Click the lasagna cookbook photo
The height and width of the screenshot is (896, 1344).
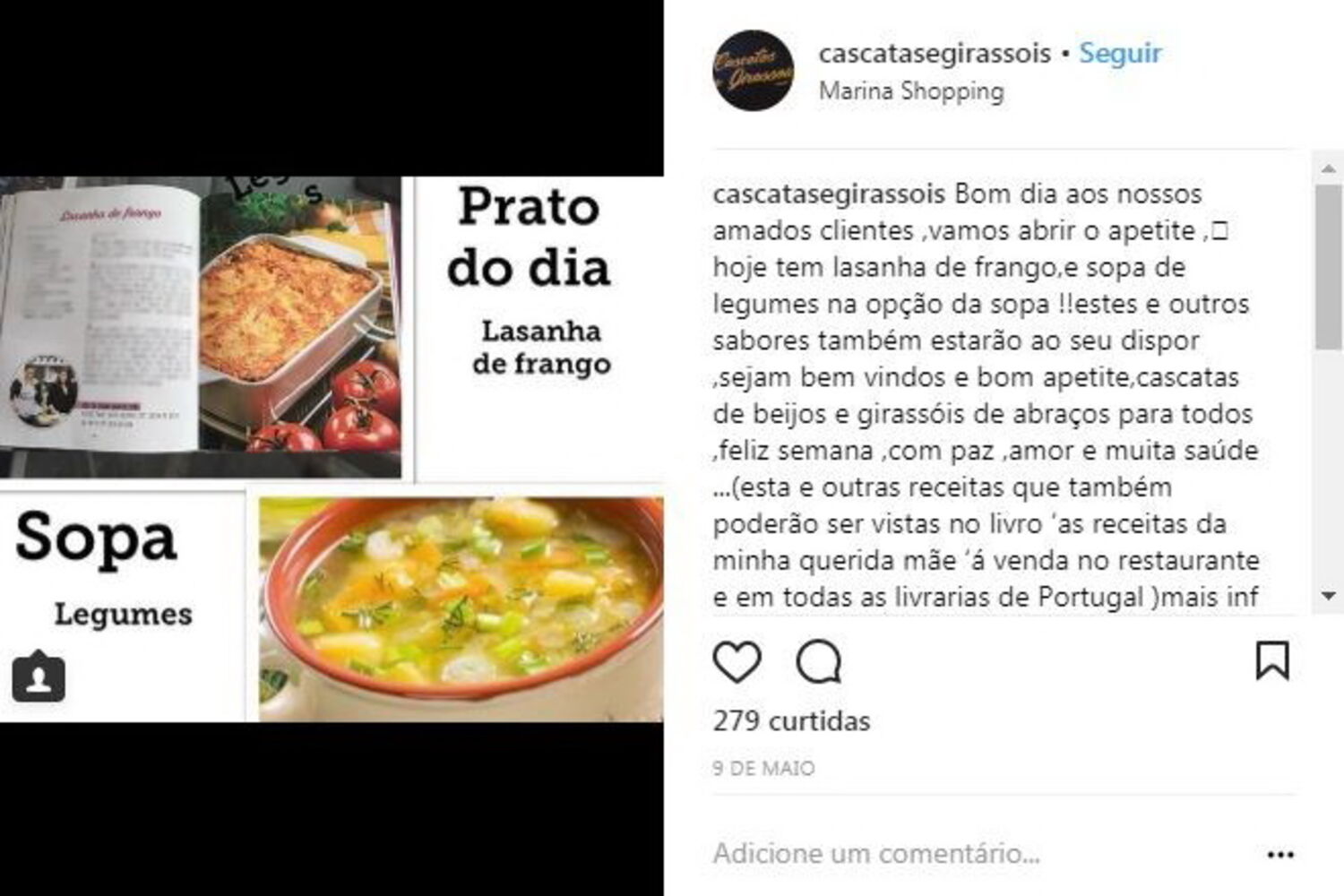point(201,328)
